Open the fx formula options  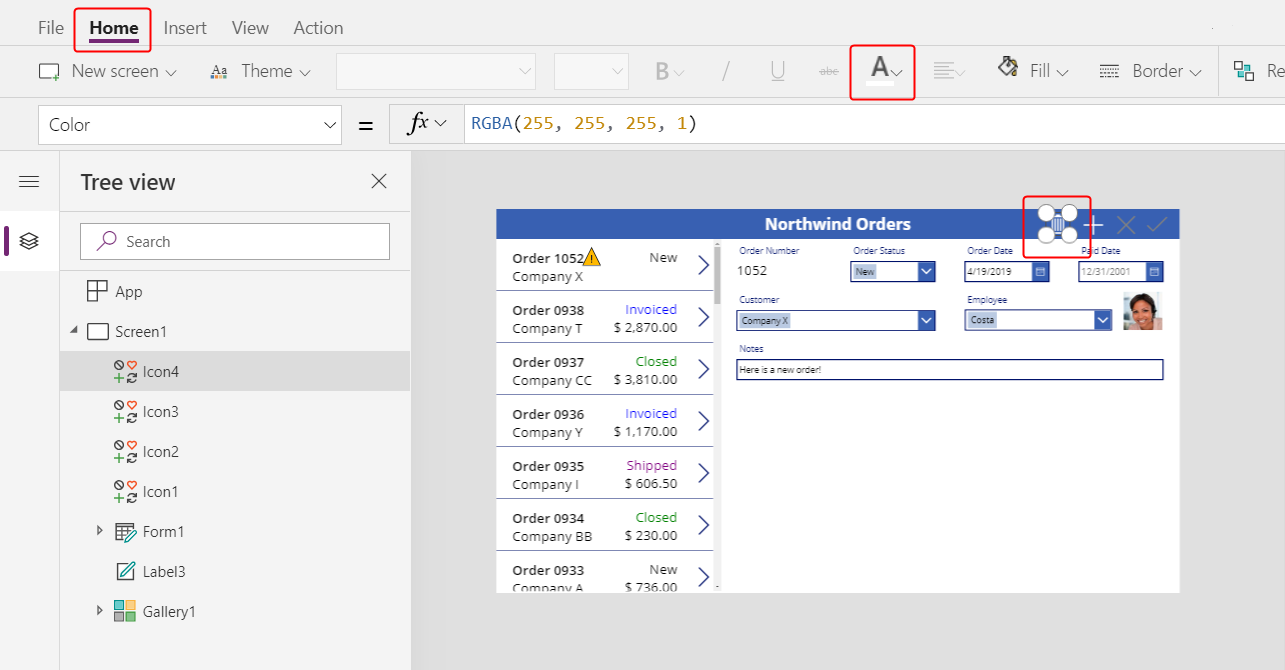427,124
